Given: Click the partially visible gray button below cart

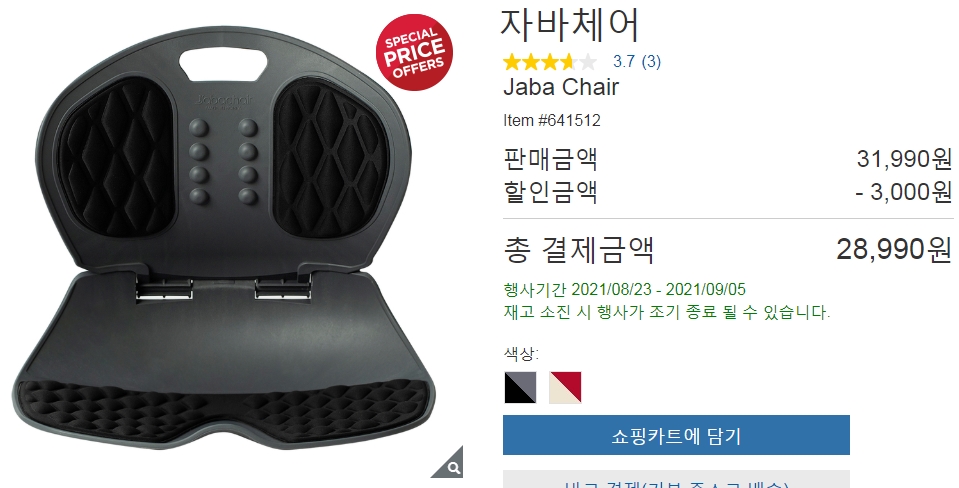Looking at the screenshot, I should tap(676, 479).
